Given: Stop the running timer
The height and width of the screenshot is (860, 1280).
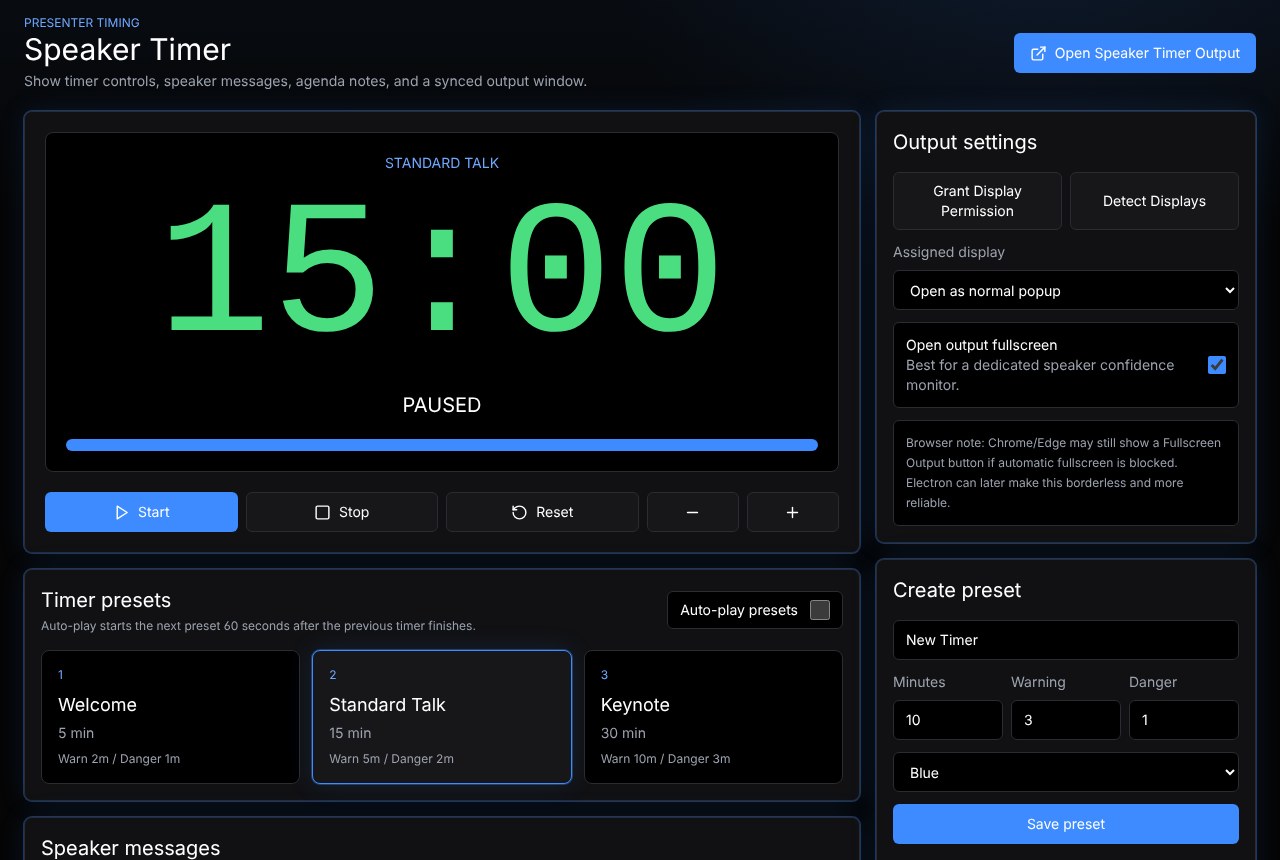Looking at the screenshot, I should coord(342,512).
